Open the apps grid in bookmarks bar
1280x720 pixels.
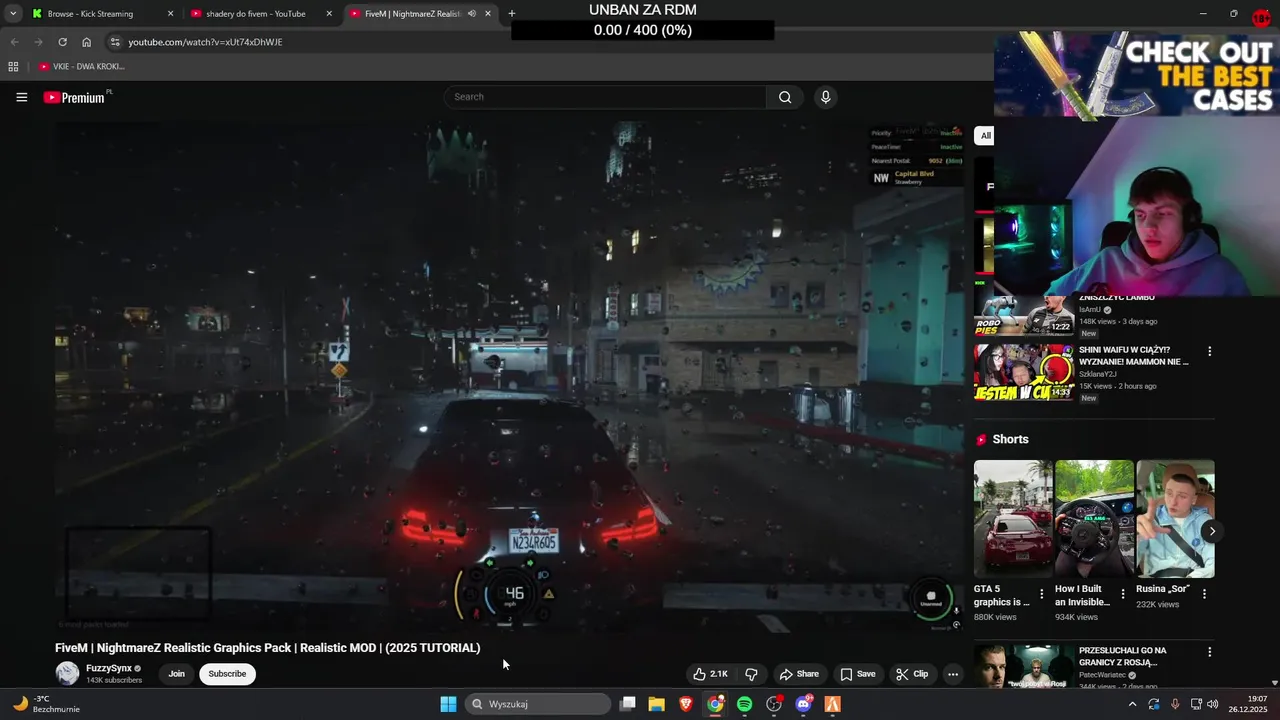coord(13,67)
